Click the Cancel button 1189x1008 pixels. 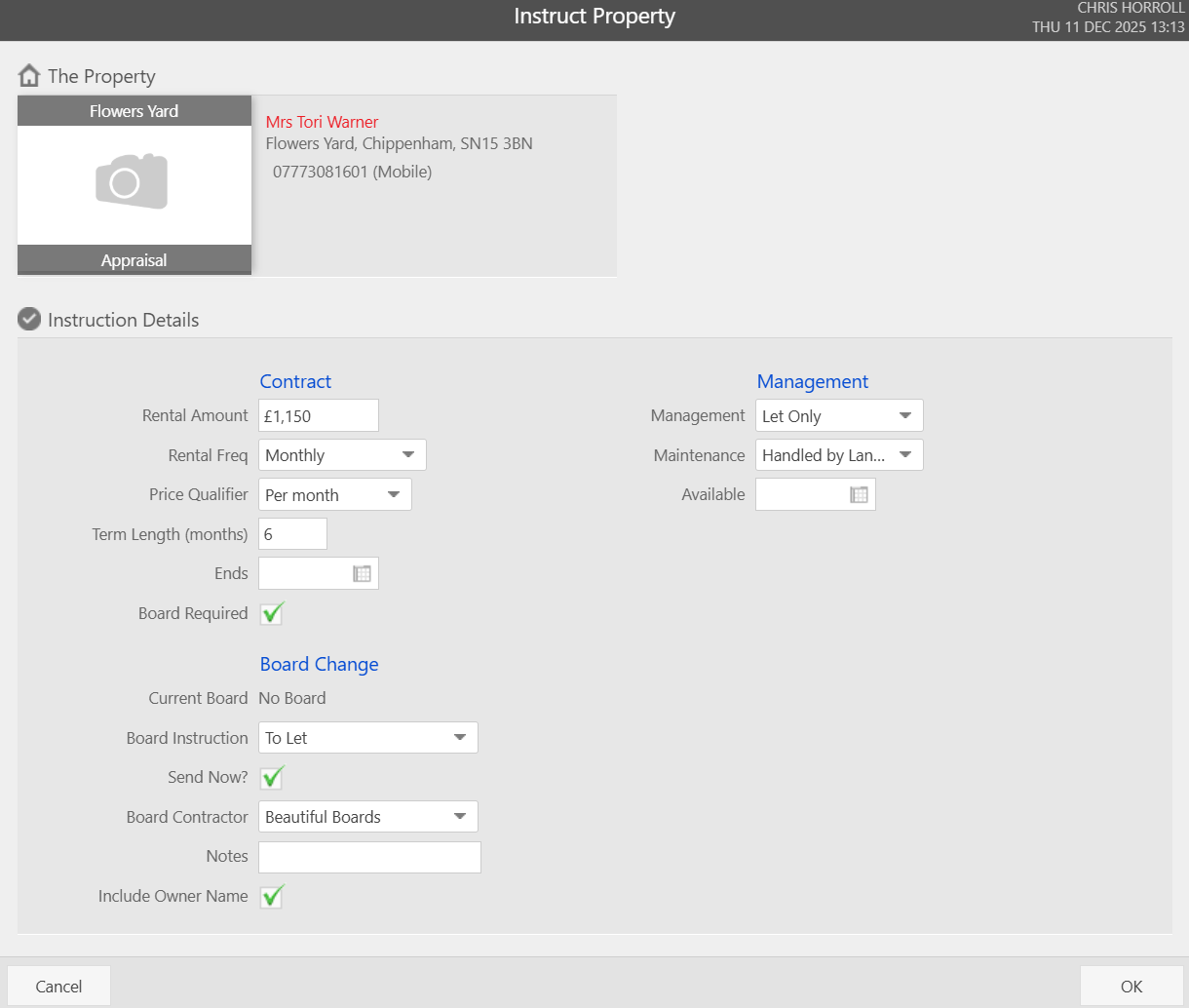58,987
